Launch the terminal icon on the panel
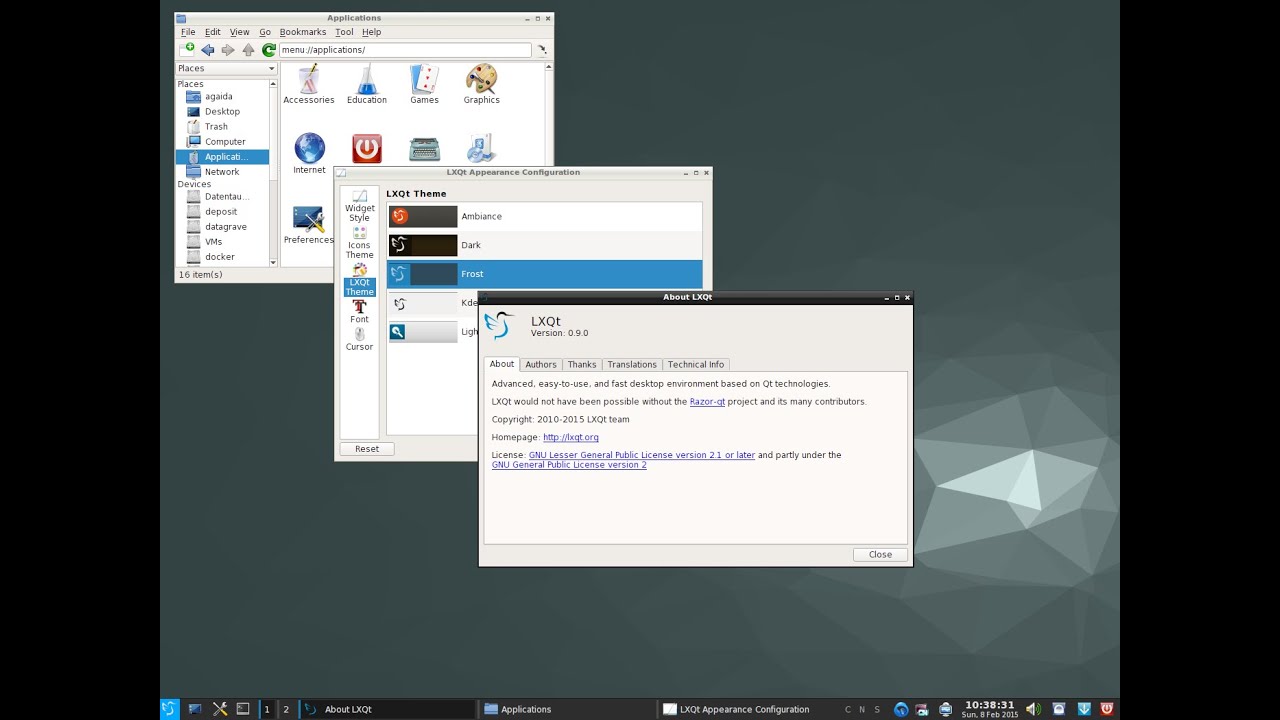Viewport: 1280px width, 720px height. coord(243,709)
